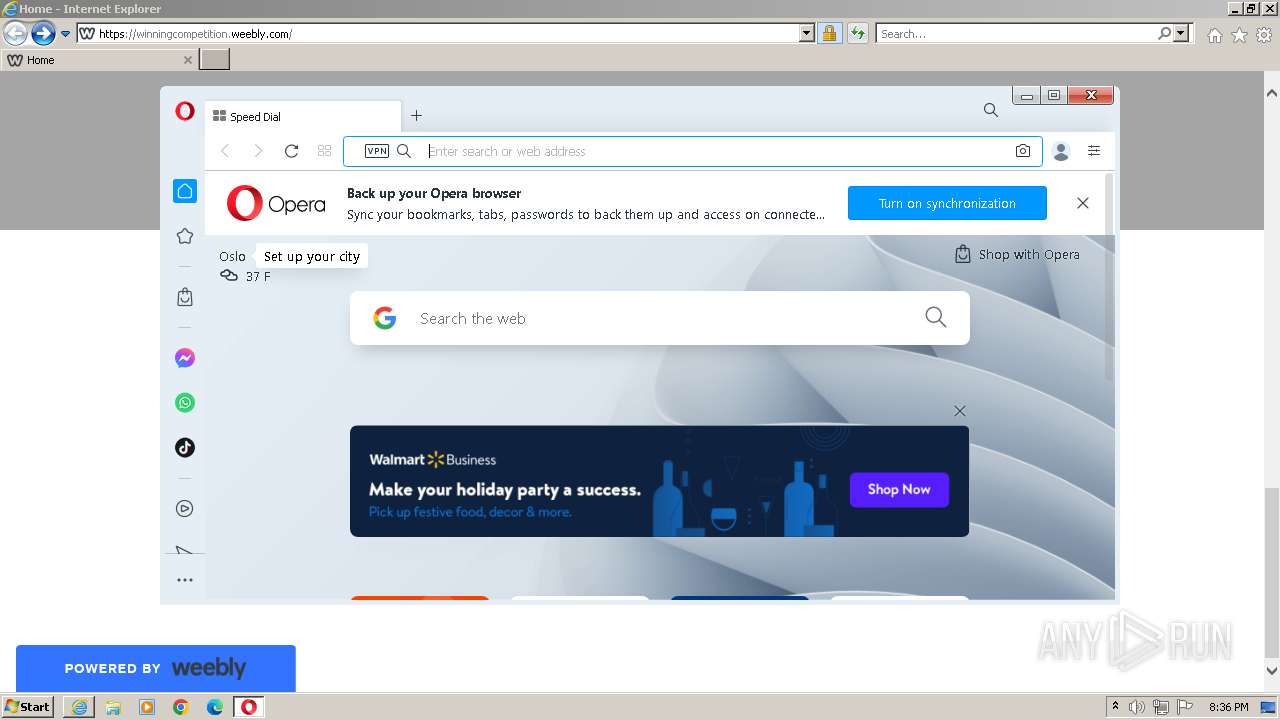Click the IE Home icon
Screen dimensions: 1280x720
[1214, 35]
